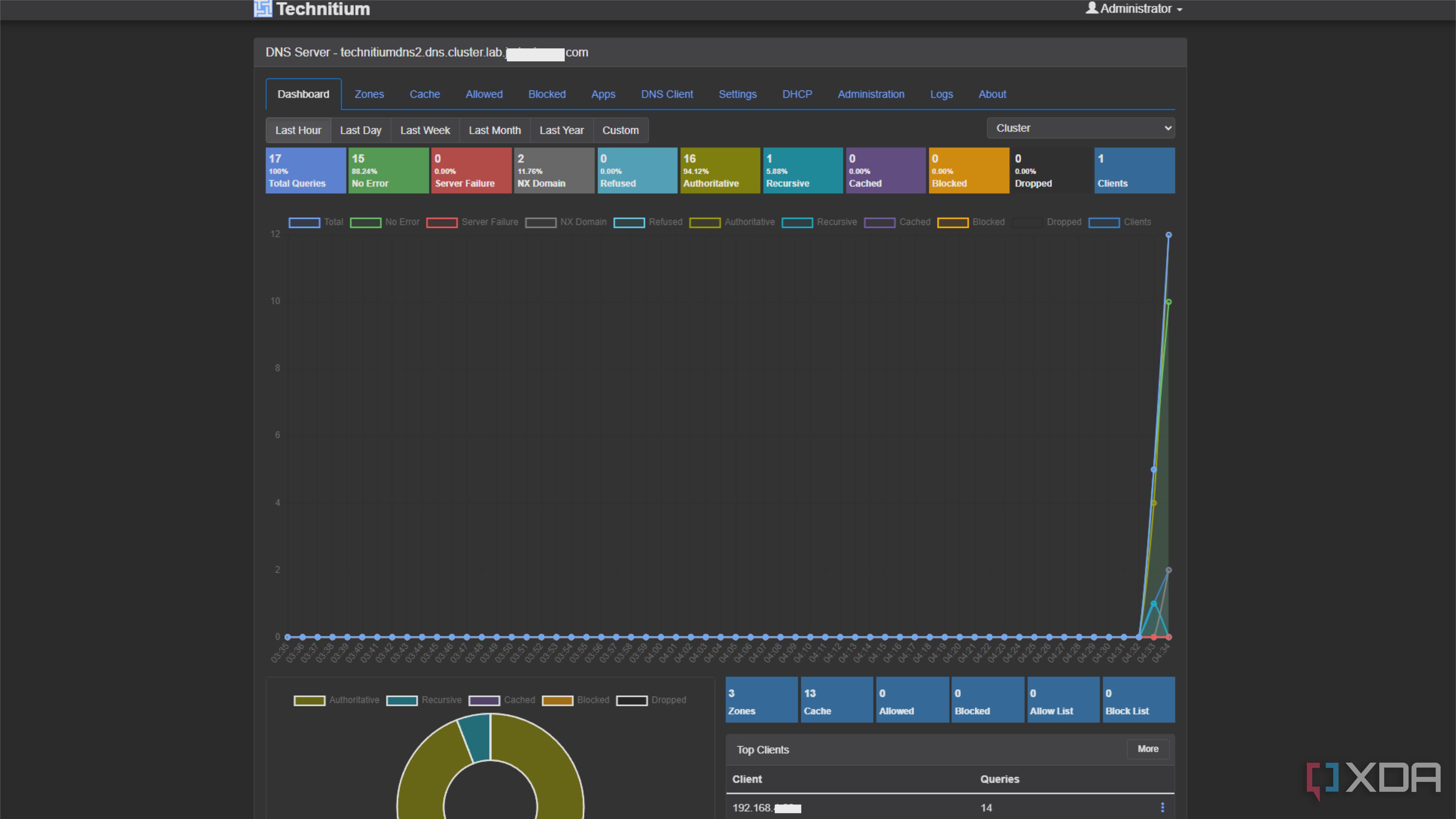Toggle Cached series in line chart legend
The image size is (1456, 819).
[x=897, y=222]
